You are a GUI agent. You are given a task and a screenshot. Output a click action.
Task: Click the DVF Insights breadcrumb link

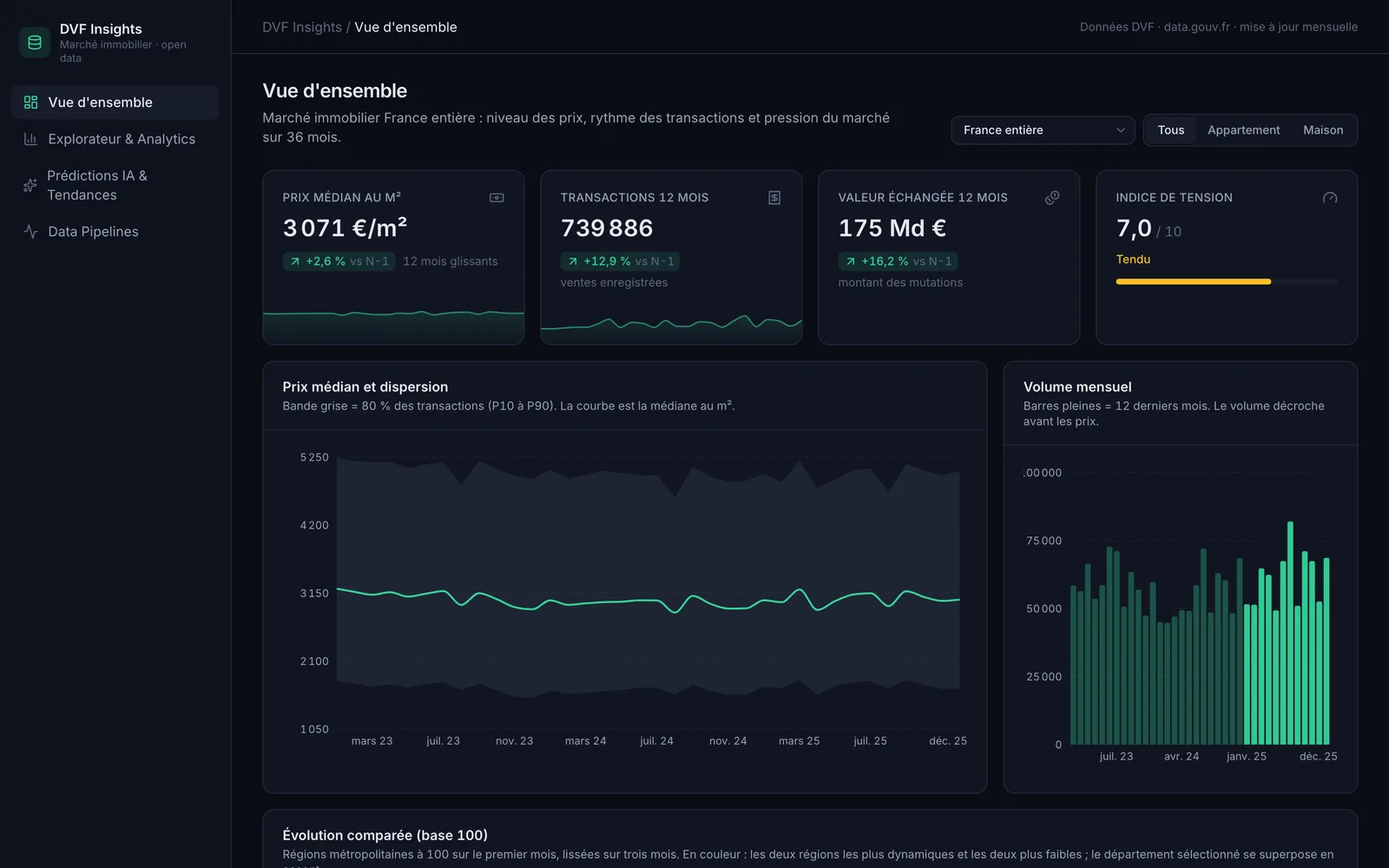pos(302,27)
